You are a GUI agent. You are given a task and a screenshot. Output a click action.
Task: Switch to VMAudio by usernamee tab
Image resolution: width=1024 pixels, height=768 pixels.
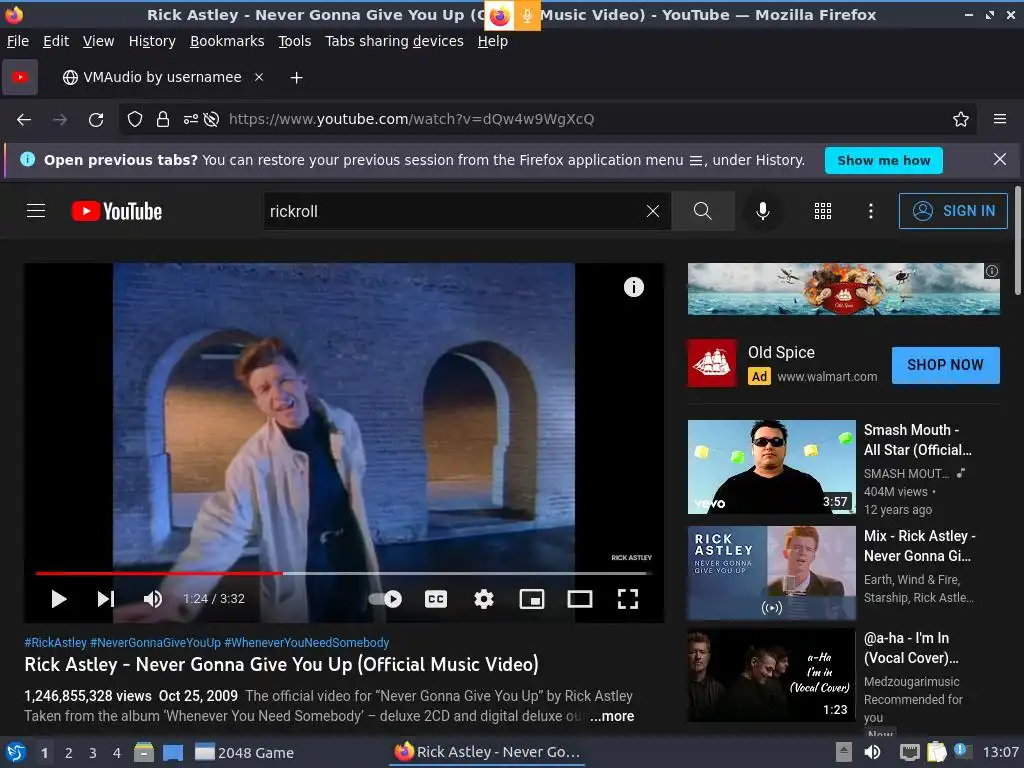point(162,77)
